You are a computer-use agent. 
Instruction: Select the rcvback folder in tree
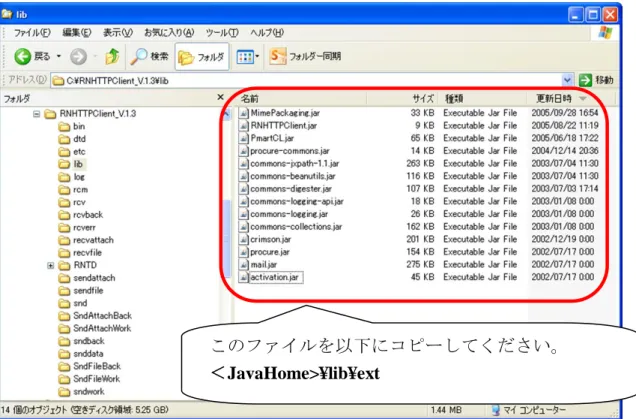[81, 215]
